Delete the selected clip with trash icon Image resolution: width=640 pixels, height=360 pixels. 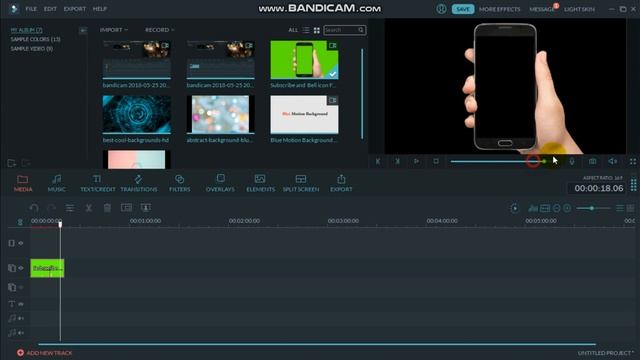107,208
